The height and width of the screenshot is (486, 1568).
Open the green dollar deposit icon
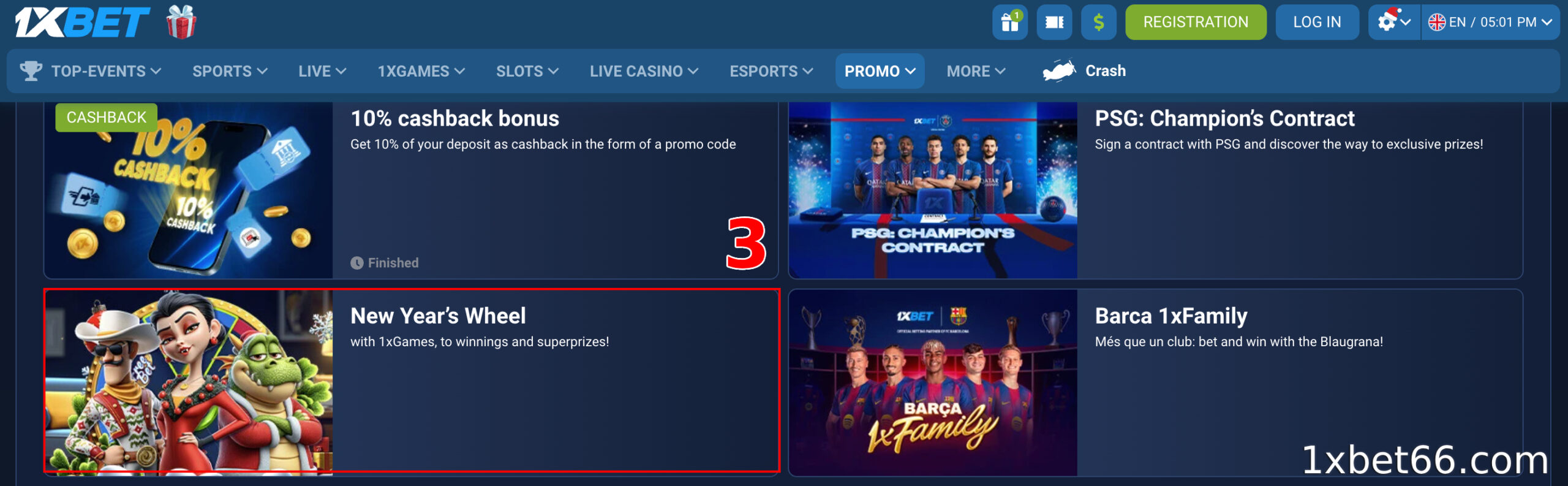point(1099,22)
